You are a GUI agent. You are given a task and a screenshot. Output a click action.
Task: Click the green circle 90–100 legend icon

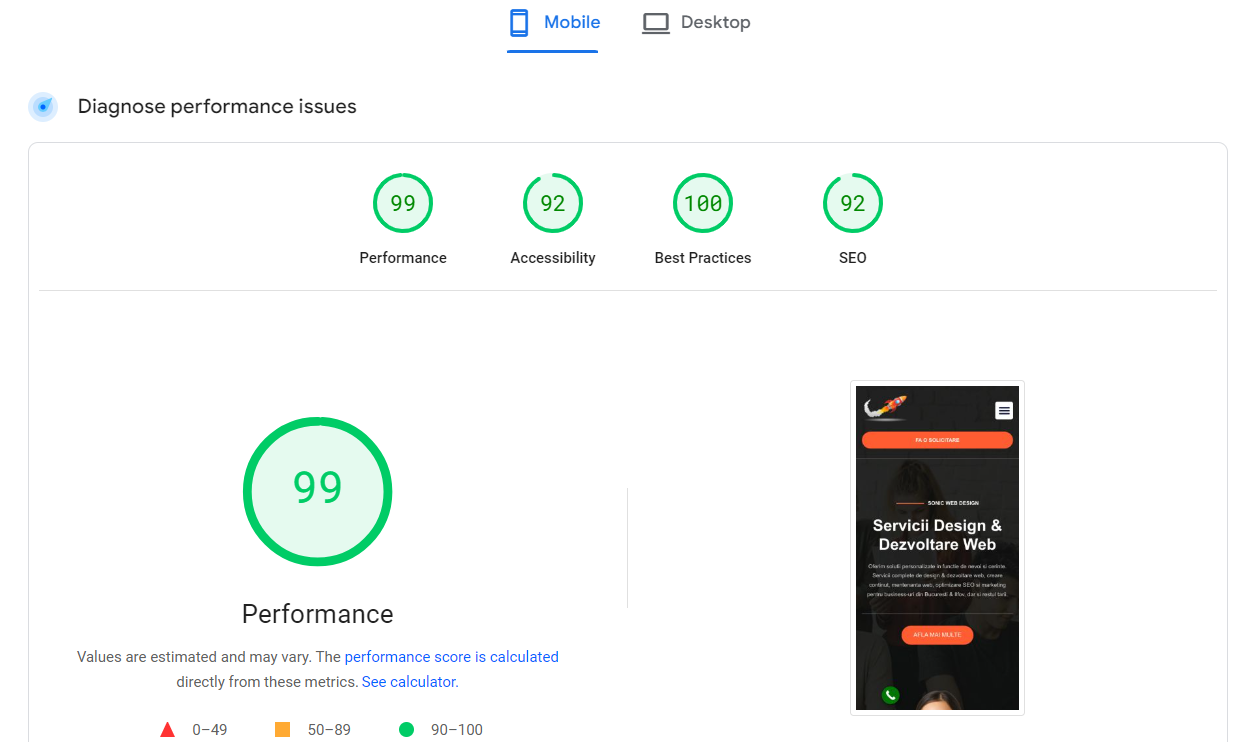tap(406, 730)
